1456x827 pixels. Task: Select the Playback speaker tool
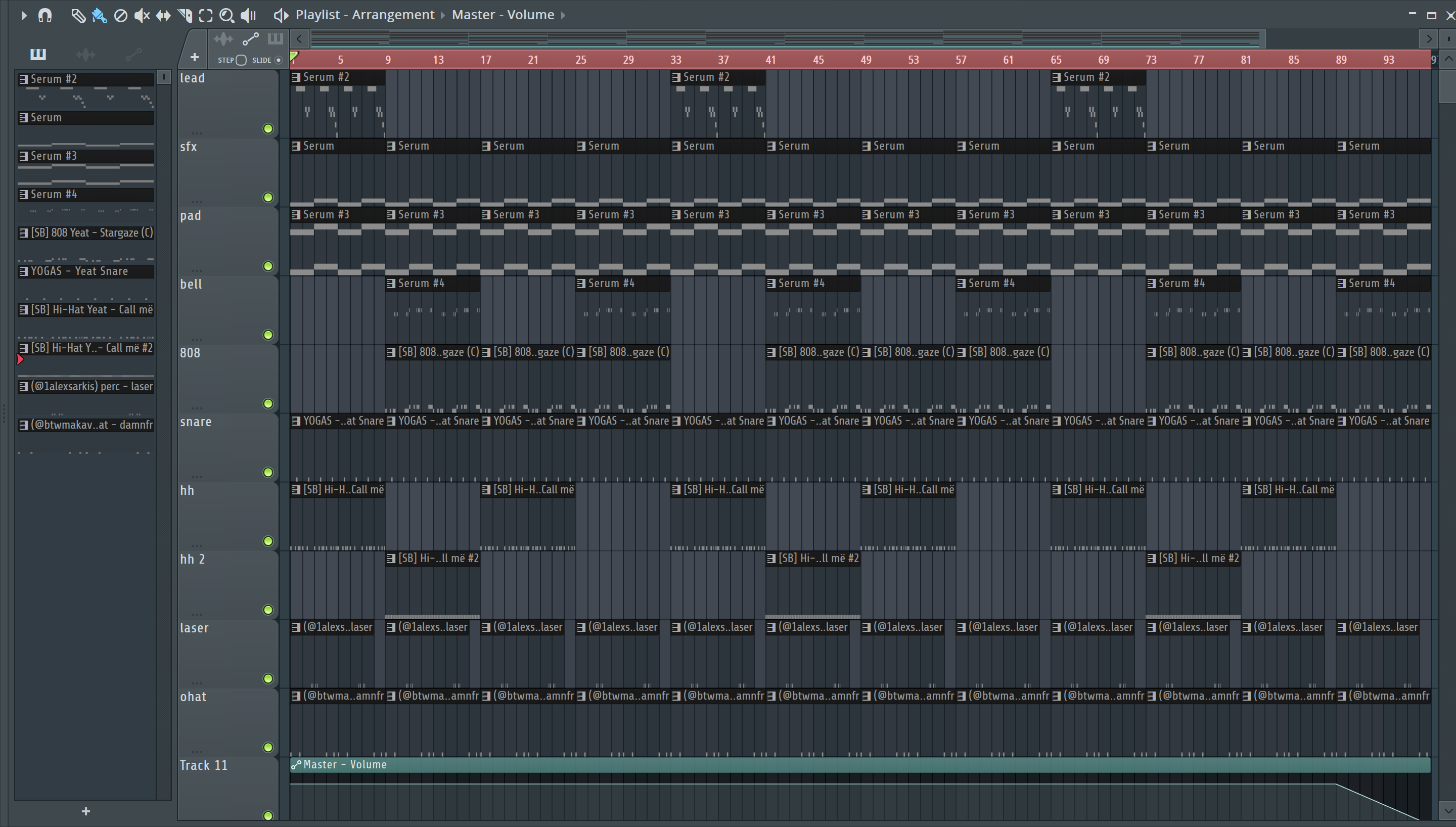248,15
